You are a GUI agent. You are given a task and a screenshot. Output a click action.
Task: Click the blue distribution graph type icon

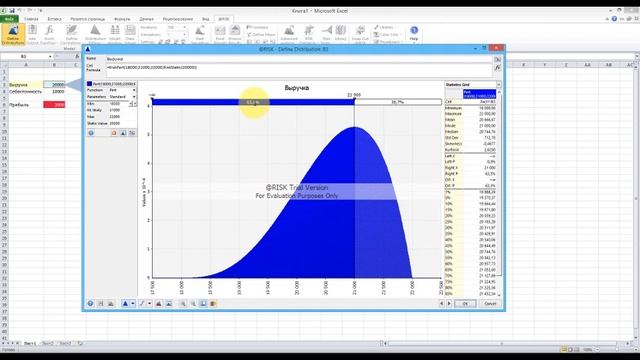tap(125, 303)
